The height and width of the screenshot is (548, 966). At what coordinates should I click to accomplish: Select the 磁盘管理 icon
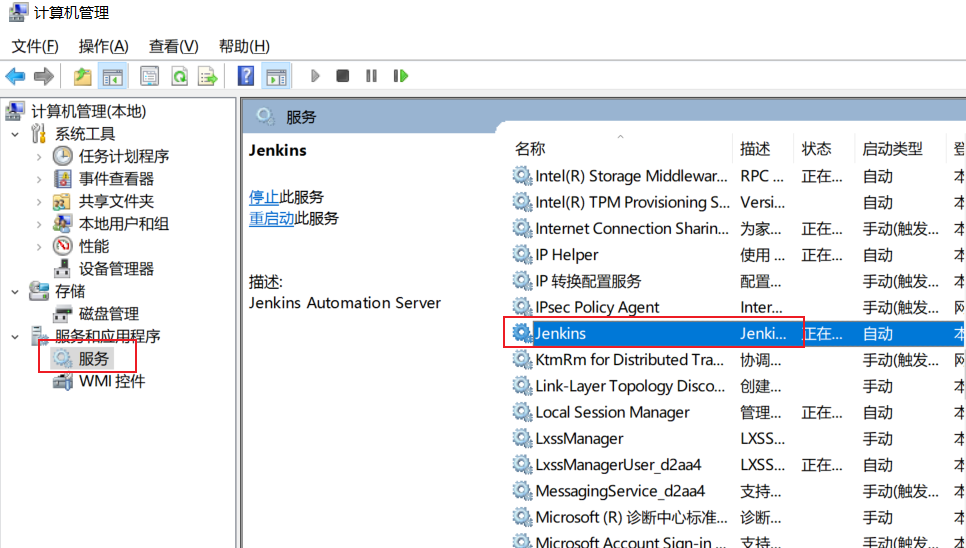[x=62, y=314]
